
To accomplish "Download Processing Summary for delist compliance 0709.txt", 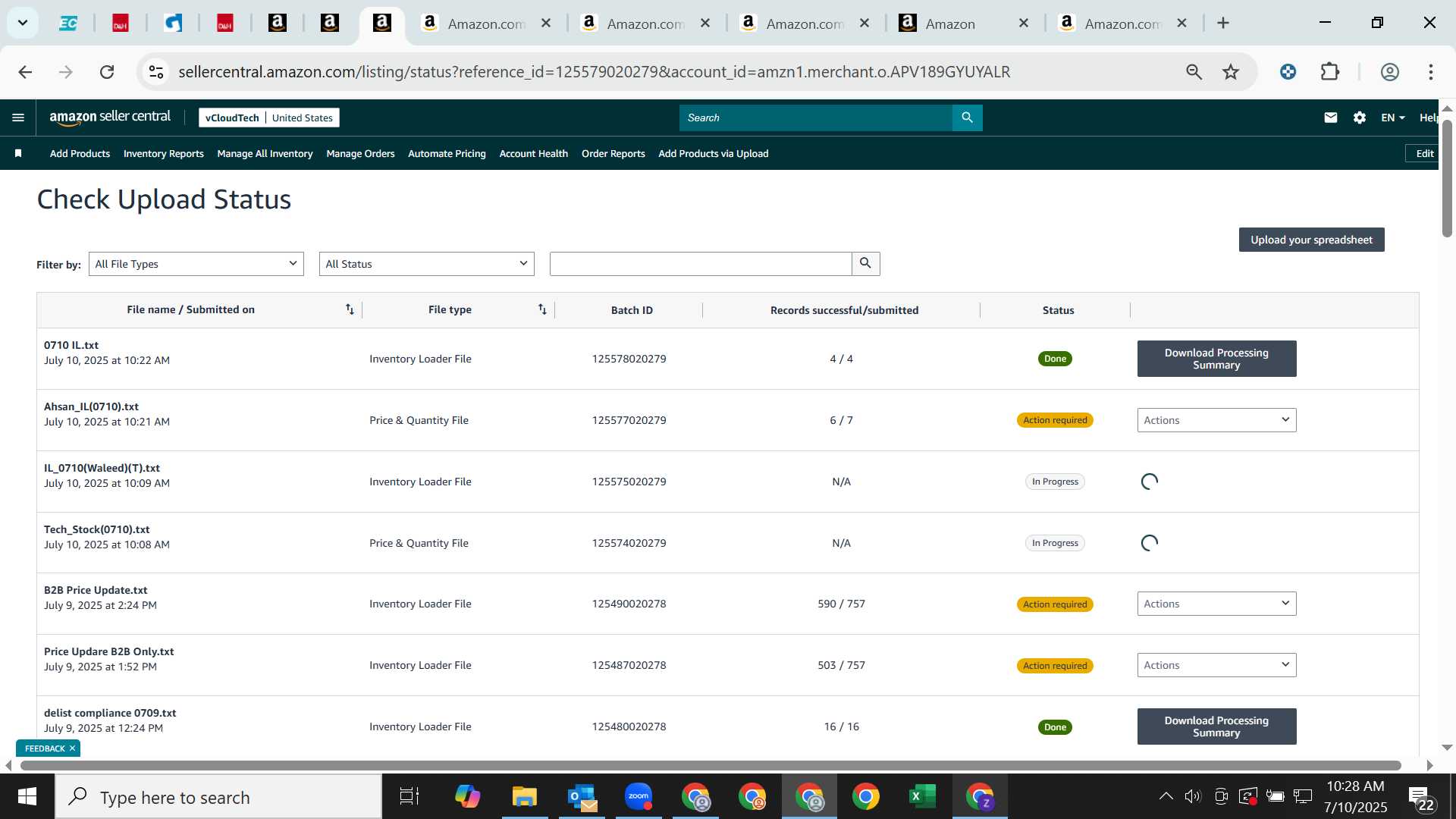I will click(x=1216, y=726).
